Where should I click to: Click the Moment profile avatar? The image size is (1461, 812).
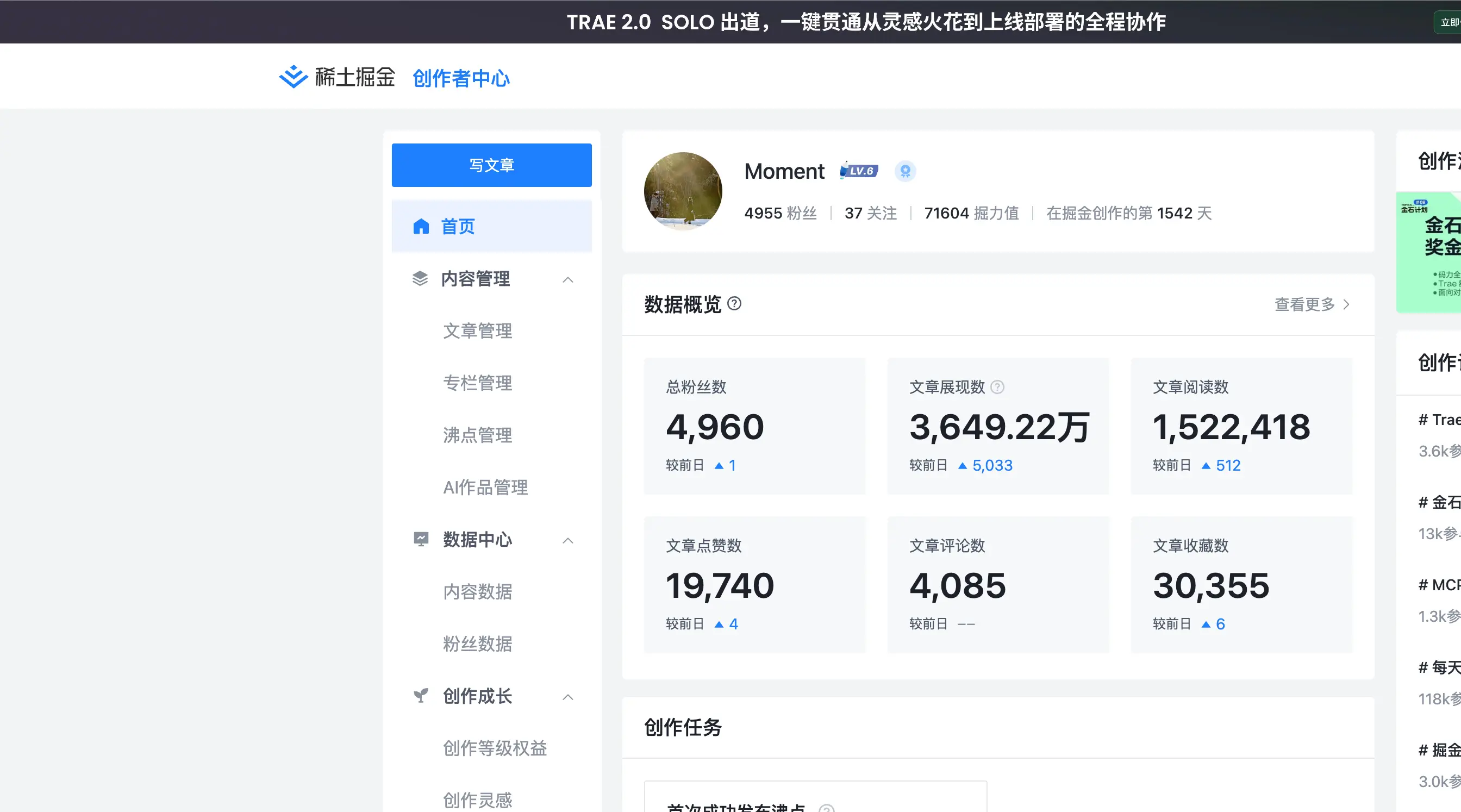[683, 191]
